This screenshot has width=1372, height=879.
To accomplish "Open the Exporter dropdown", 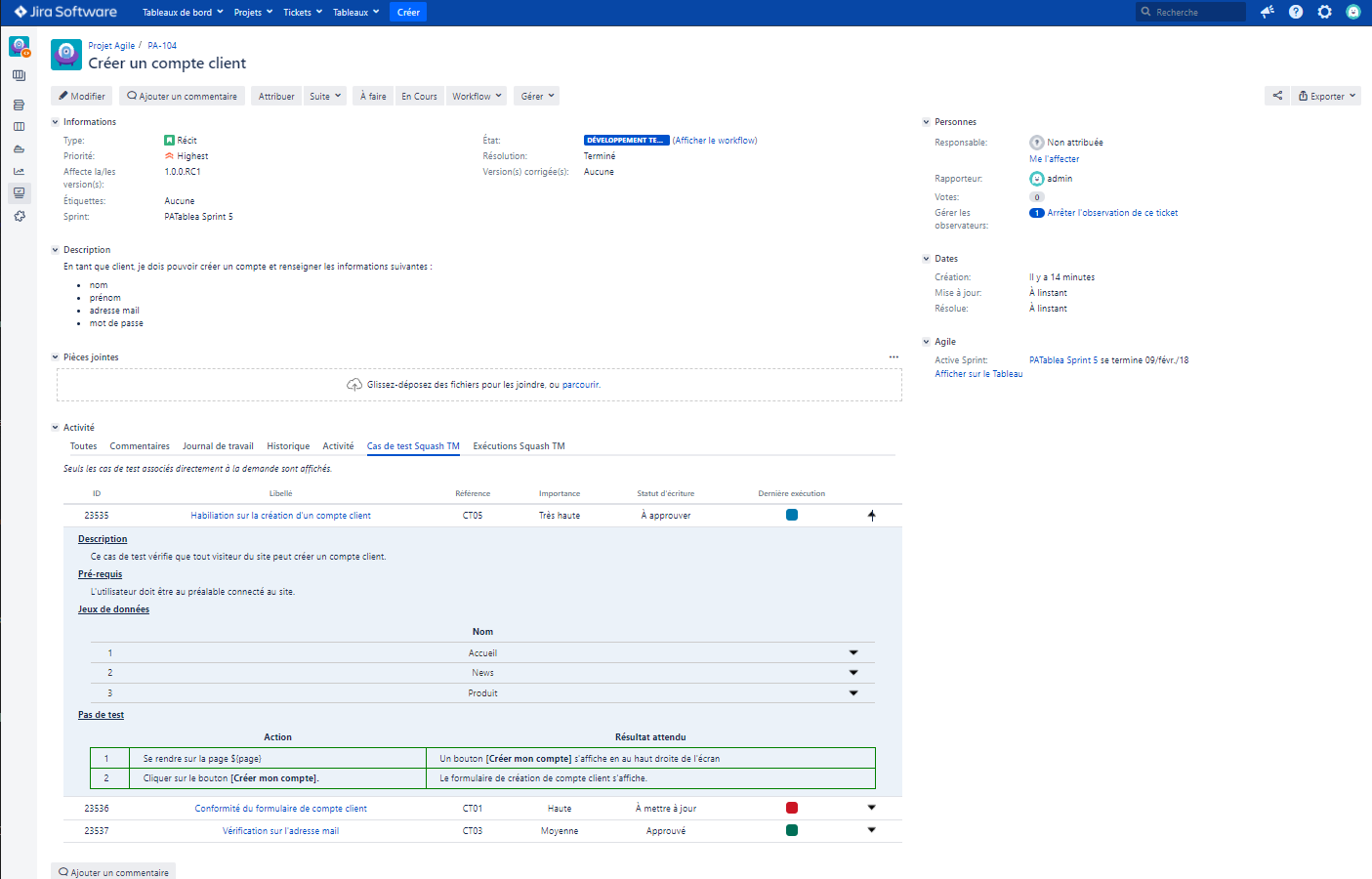I will (1326, 96).
